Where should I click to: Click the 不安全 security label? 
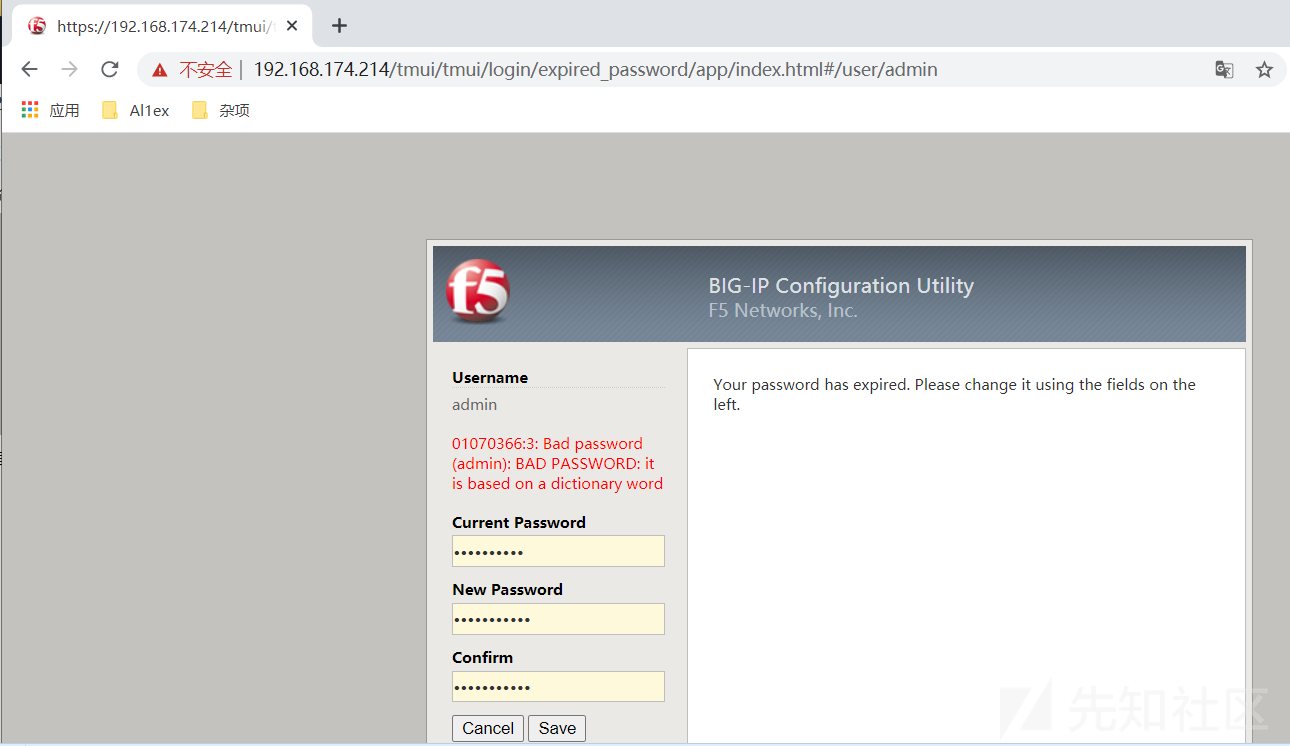[206, 70]
